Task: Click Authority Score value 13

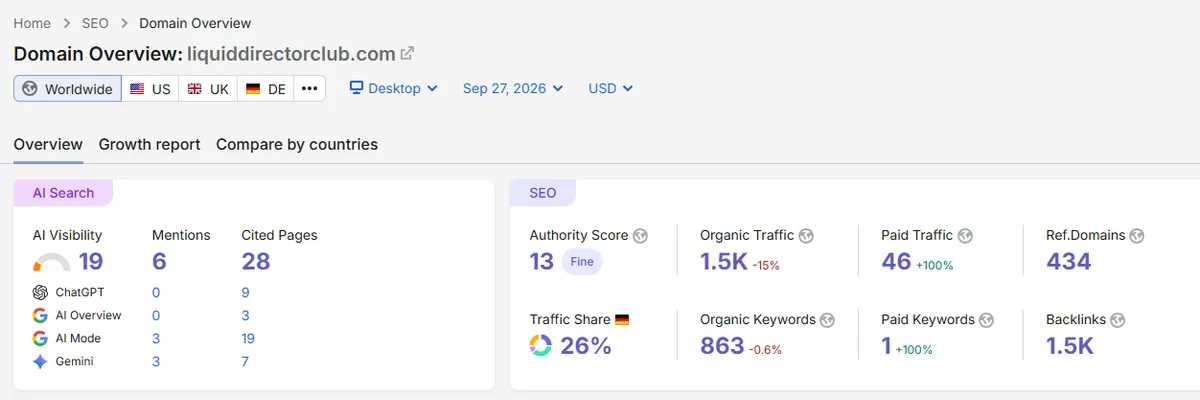Action: point(542,262)
